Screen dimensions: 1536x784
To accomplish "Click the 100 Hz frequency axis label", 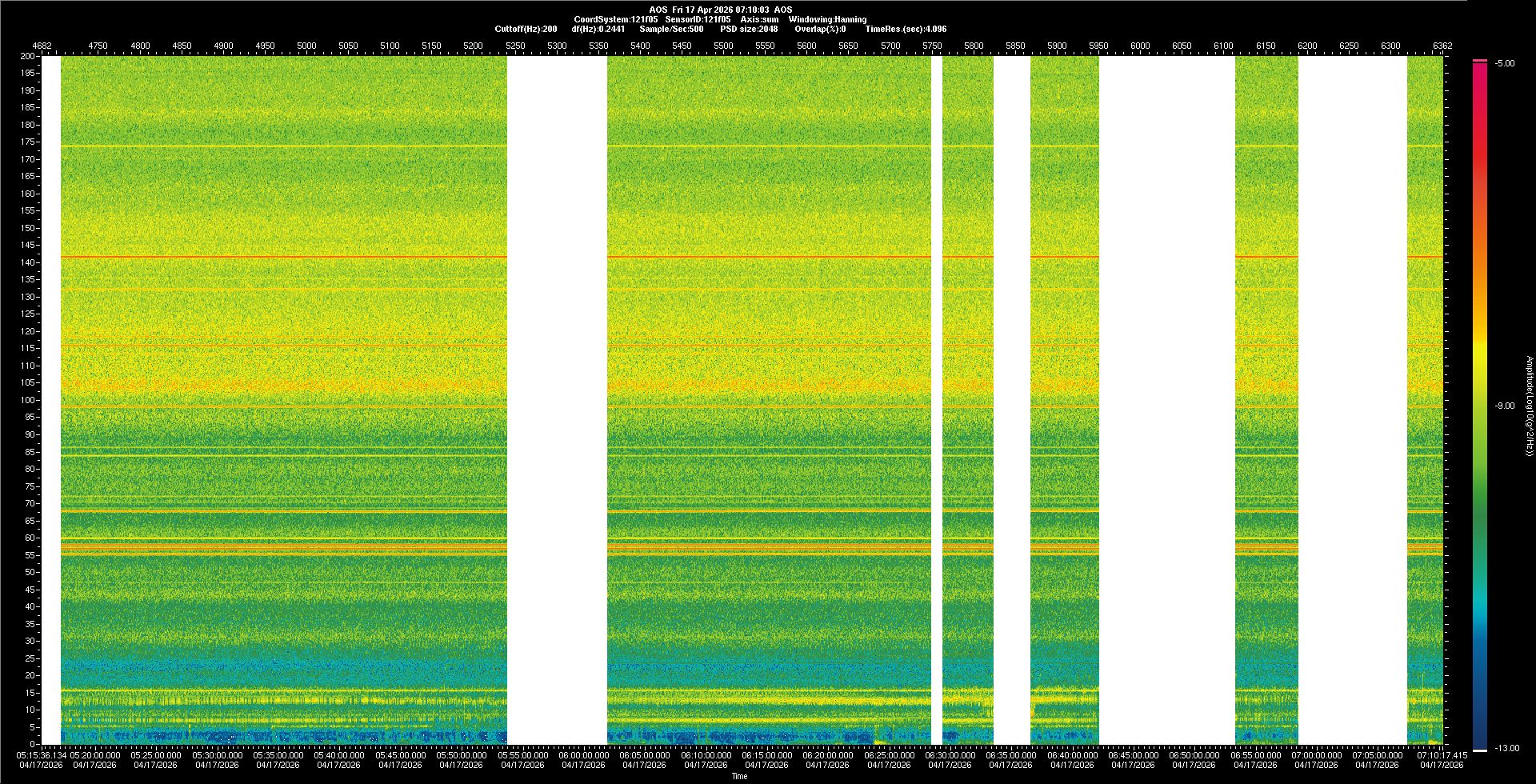I will pos(28,400).
